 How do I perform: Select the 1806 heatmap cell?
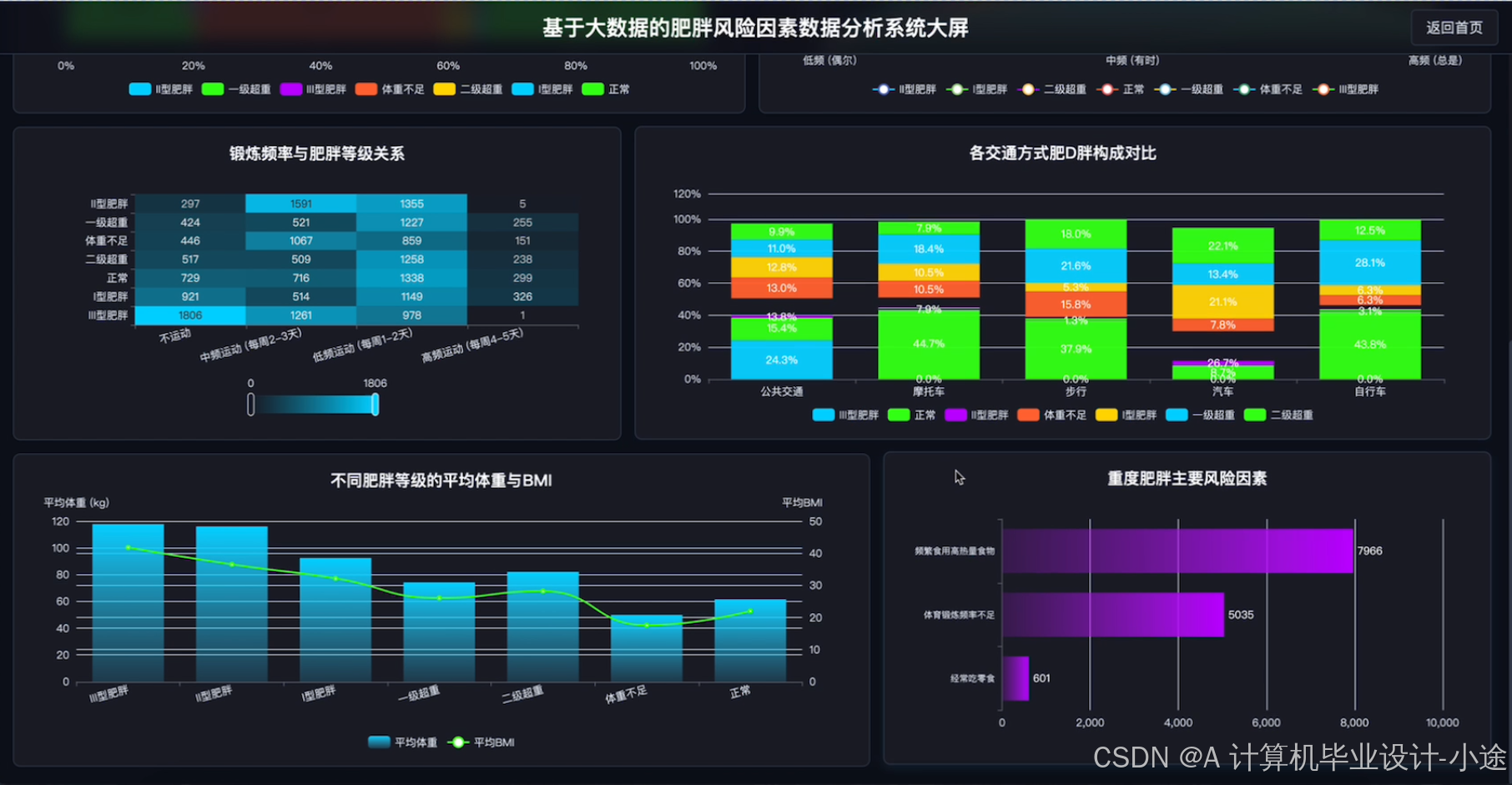point(190,315)
